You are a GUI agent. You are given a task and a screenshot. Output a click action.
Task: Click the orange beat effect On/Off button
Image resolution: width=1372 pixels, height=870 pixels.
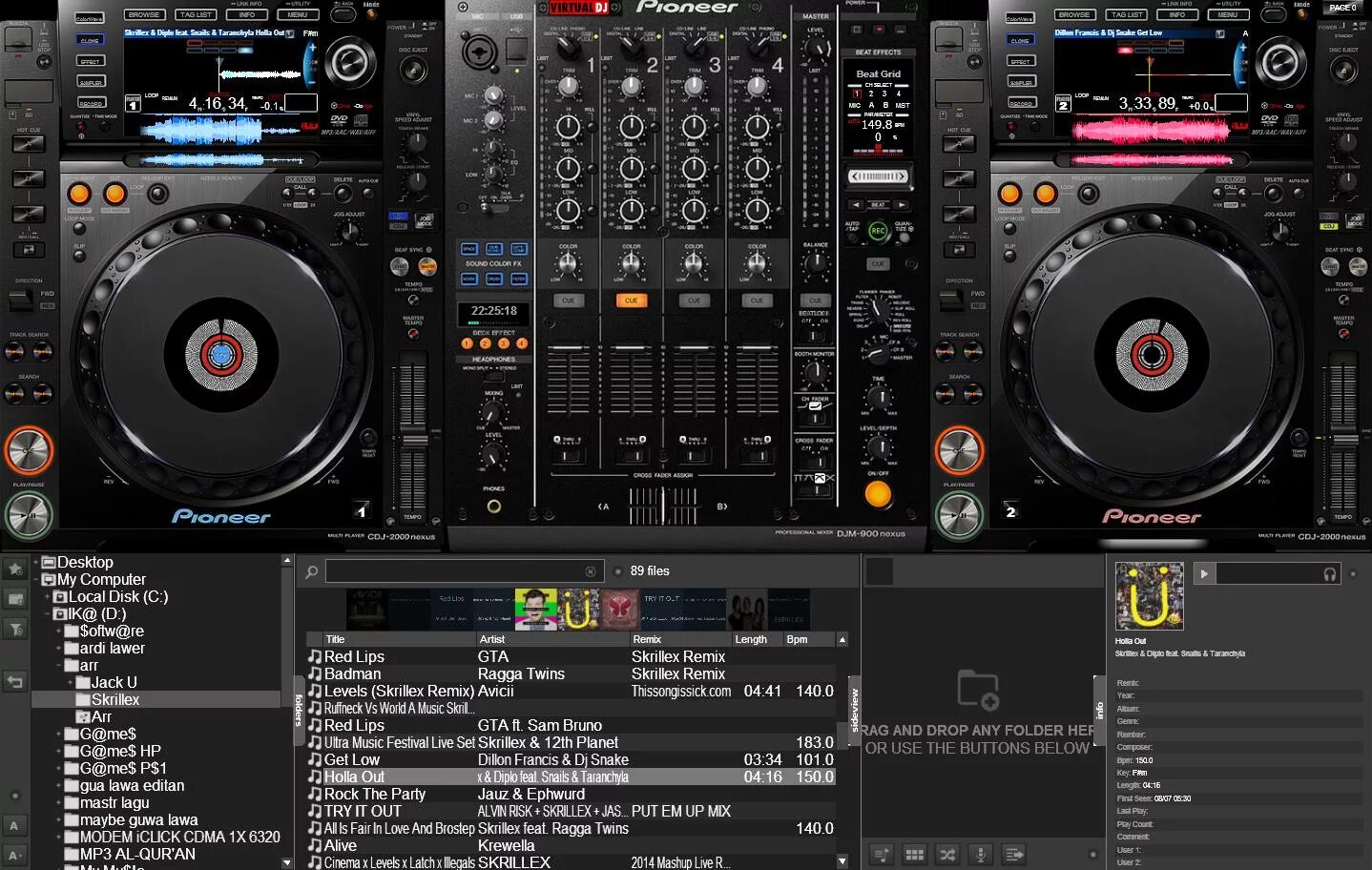pos(878,494)
